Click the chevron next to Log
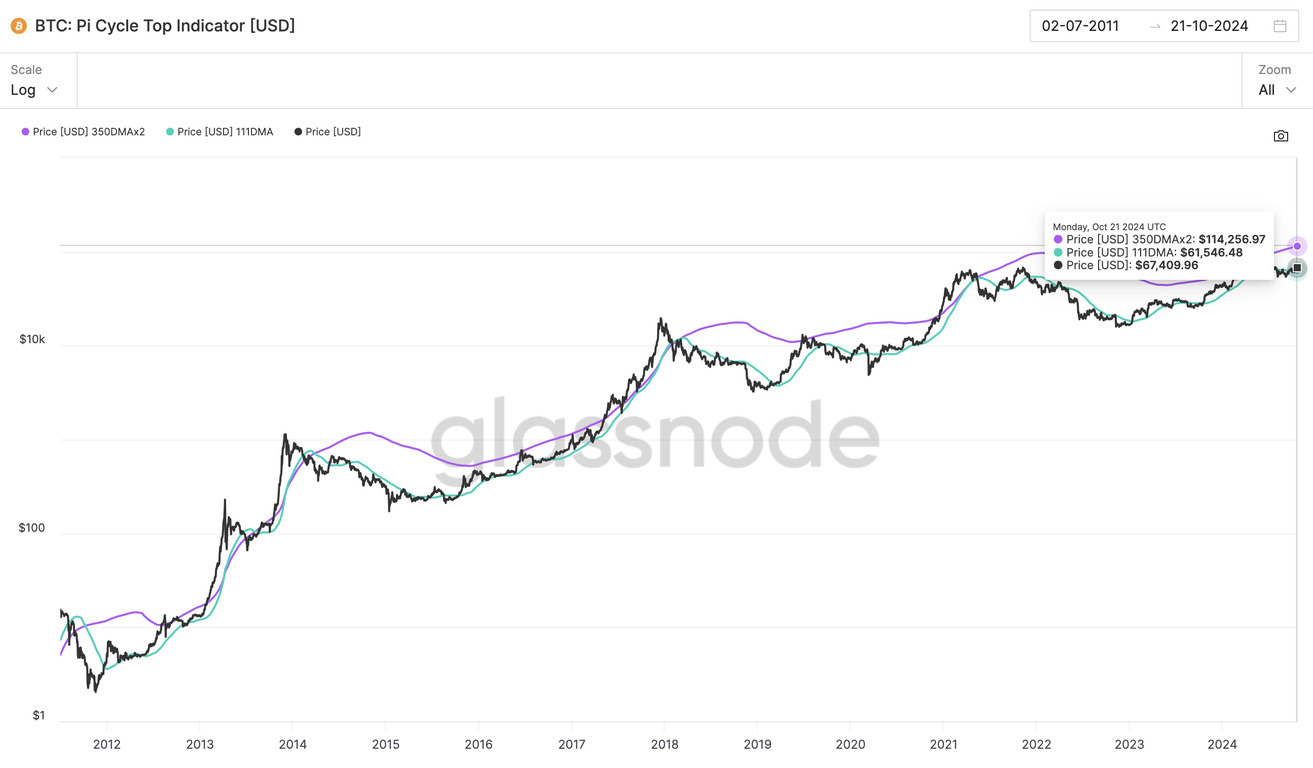Viewport: 1313px width, 768px height. click(51, 89)
